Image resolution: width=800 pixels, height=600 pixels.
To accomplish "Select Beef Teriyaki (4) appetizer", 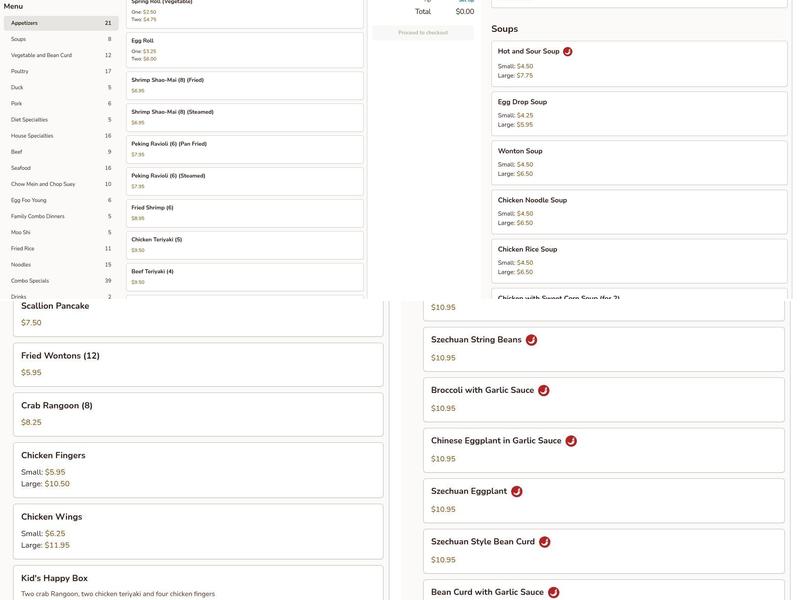I will click(x=245, y=276).
